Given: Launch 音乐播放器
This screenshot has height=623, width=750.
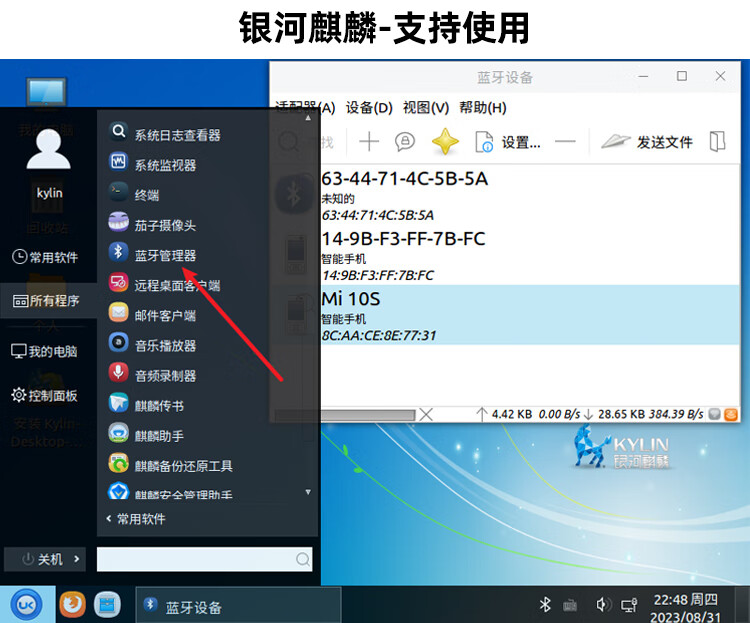Looking at the screenshot, I should tap(153, 345).
